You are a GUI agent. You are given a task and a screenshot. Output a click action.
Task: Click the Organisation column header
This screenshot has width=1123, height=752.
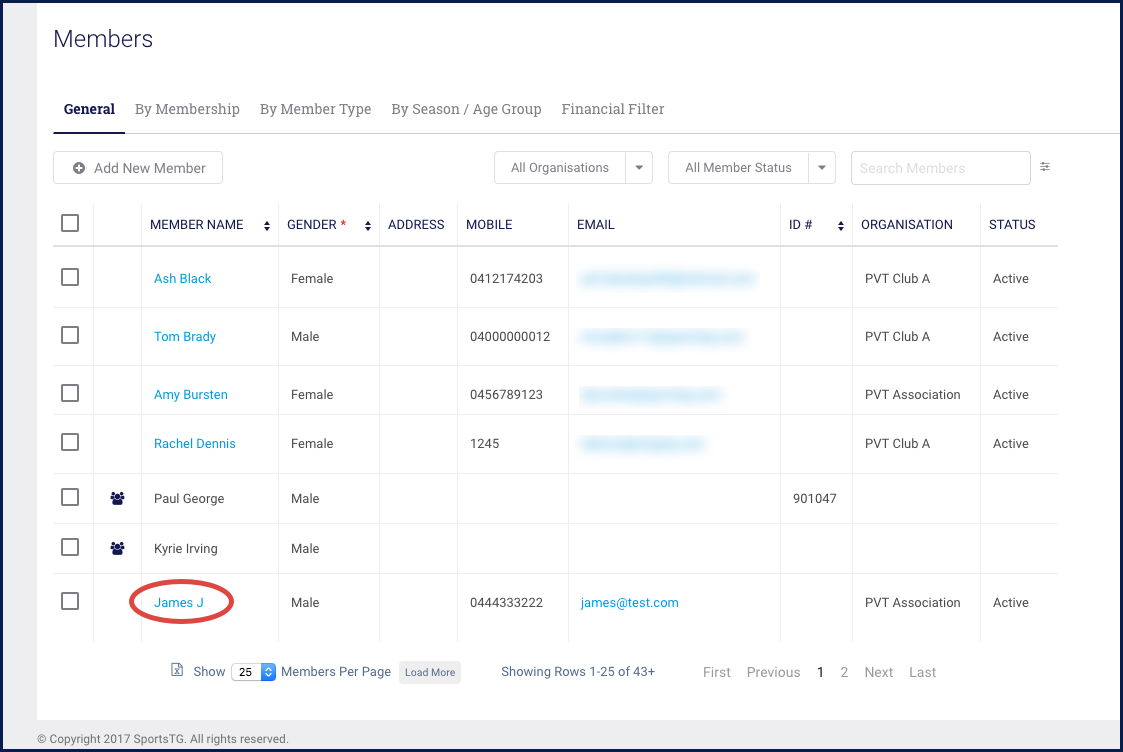tap(907, 225)
